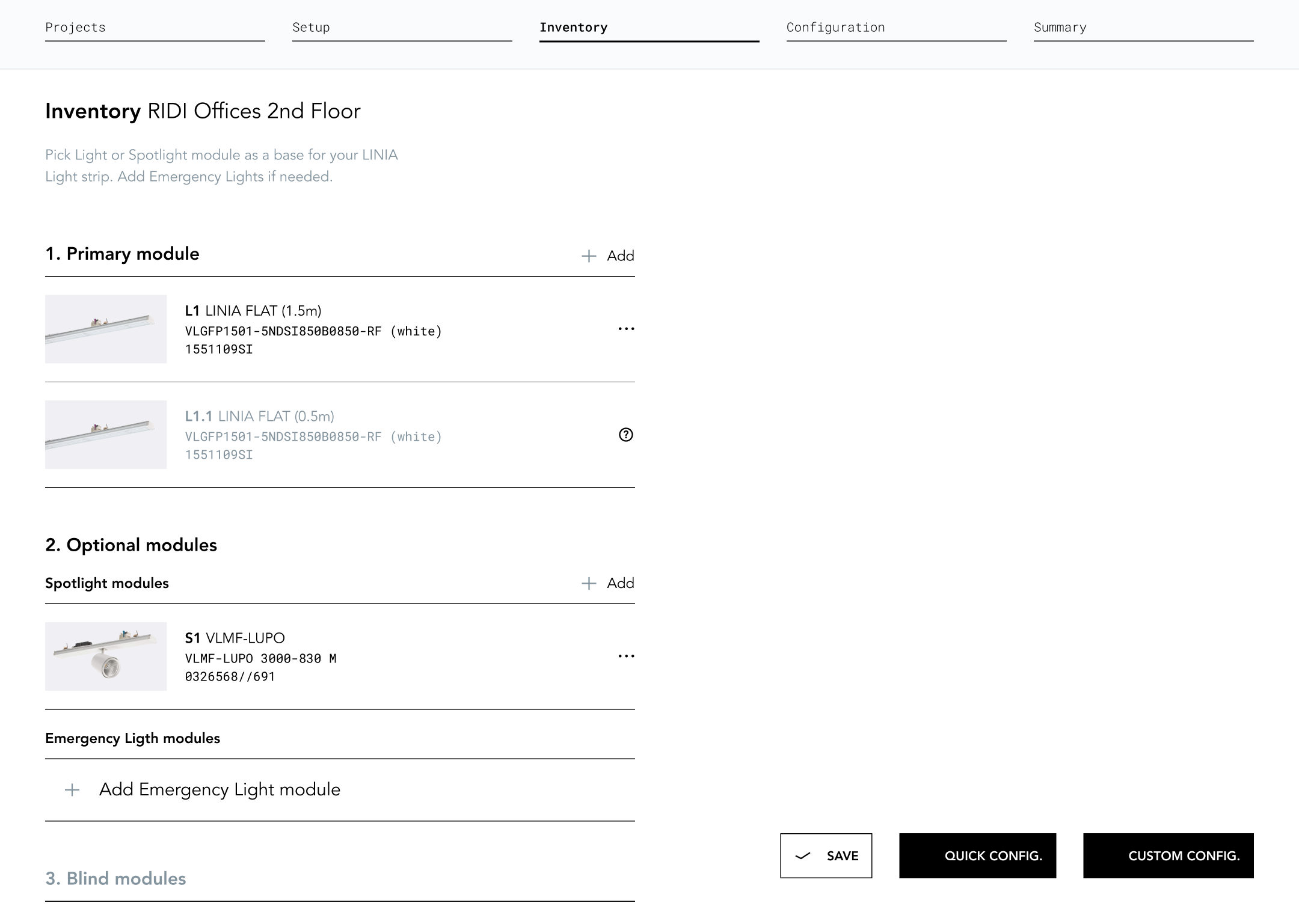The image size is (1299, 924).
Task: Click plus icon in Primary module header
Action: pos(589,256)
